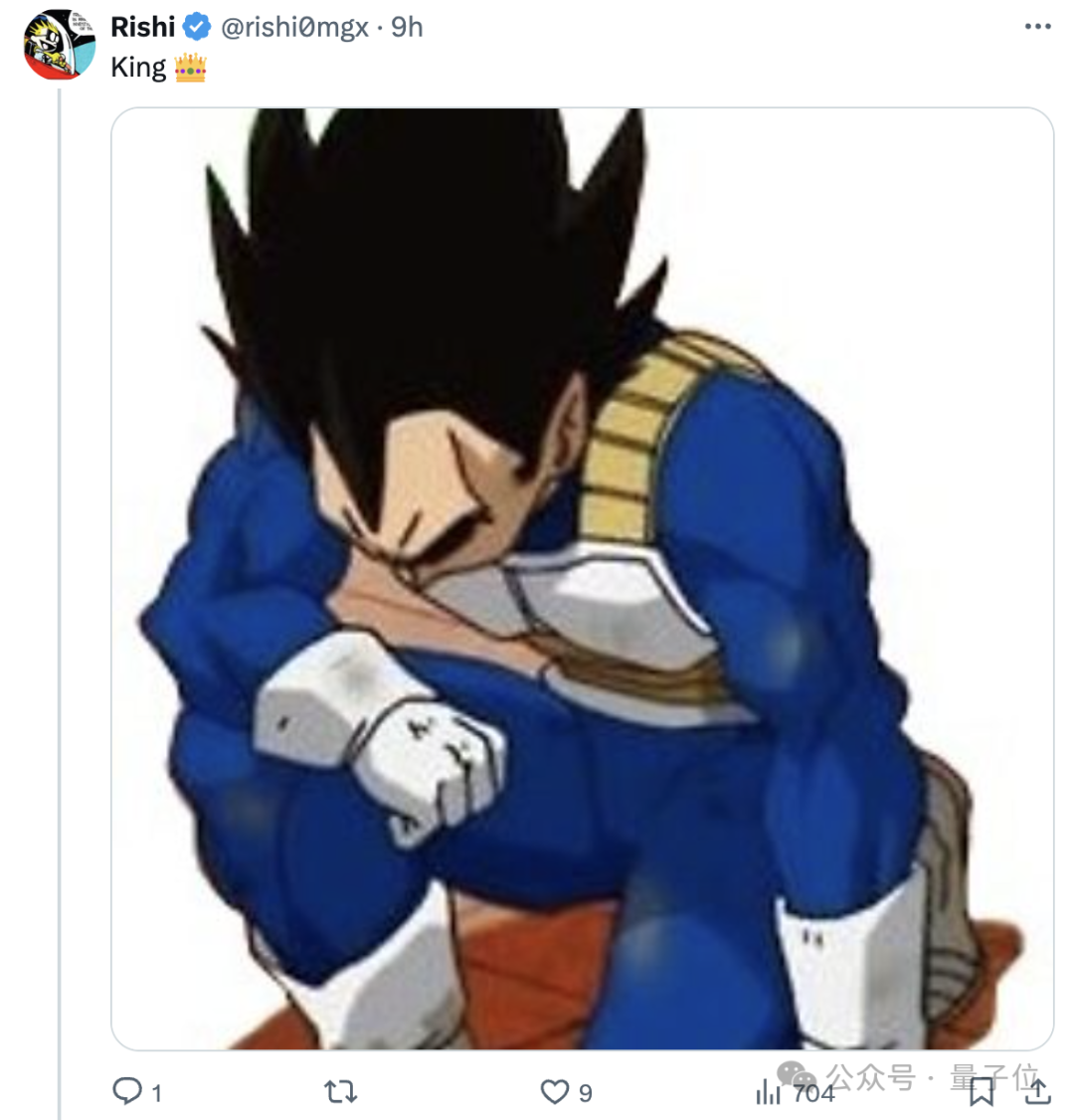Click the view count 704

813,1093
